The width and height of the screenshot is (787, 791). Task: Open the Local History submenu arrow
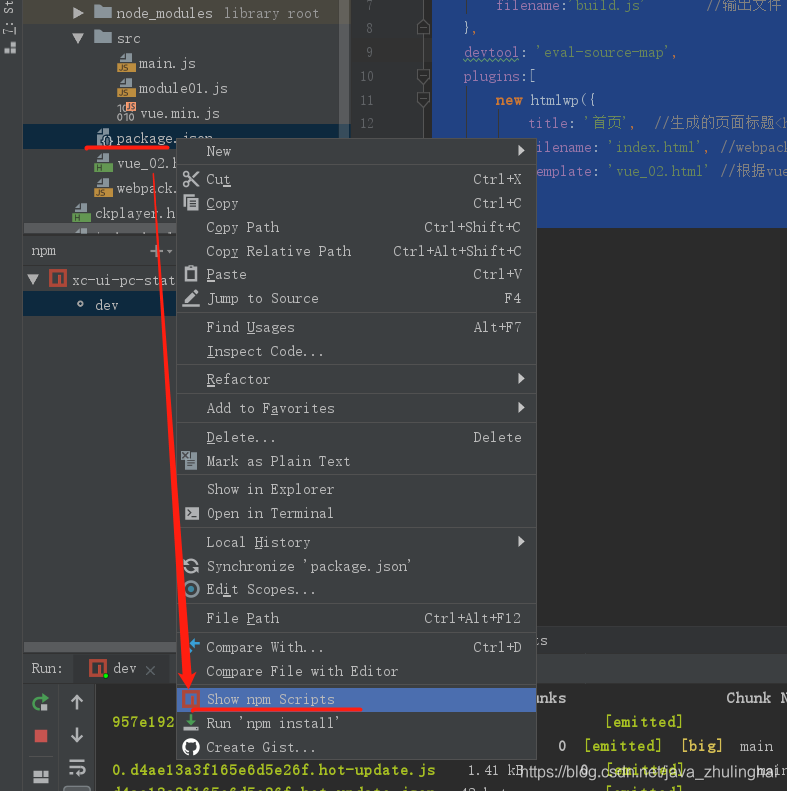[x=521, y=541]
